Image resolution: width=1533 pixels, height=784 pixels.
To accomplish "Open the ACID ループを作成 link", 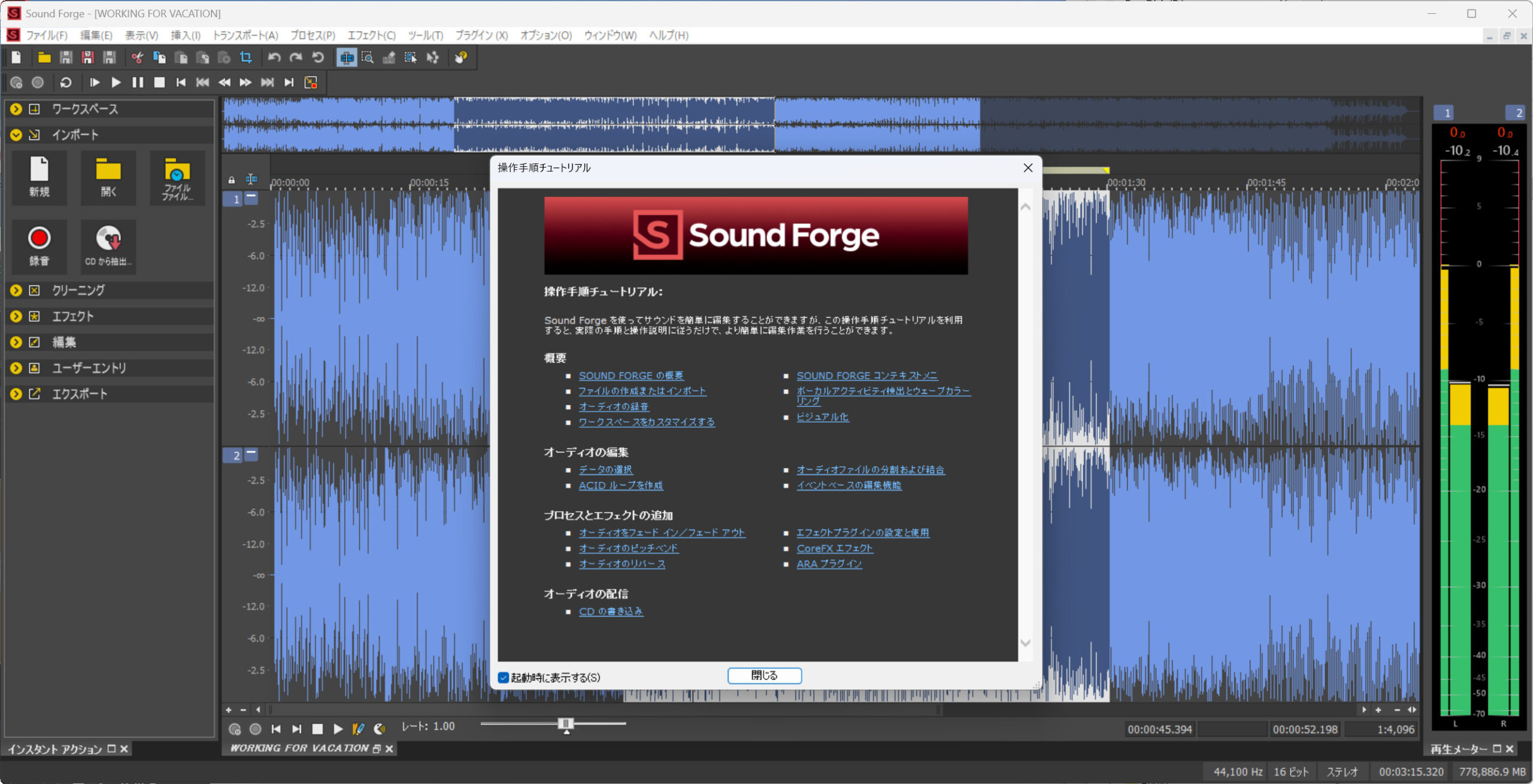I will [x=620, y=485].
